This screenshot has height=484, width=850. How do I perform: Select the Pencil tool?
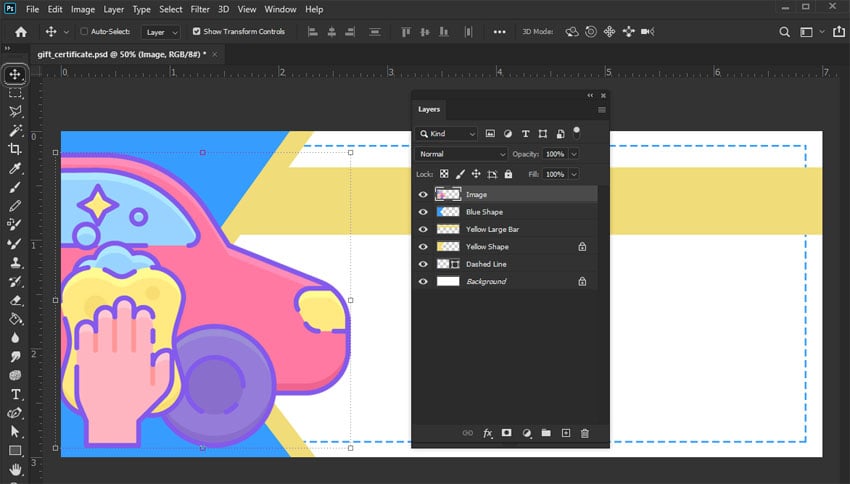pyautogui.click(x=15, y=206)
